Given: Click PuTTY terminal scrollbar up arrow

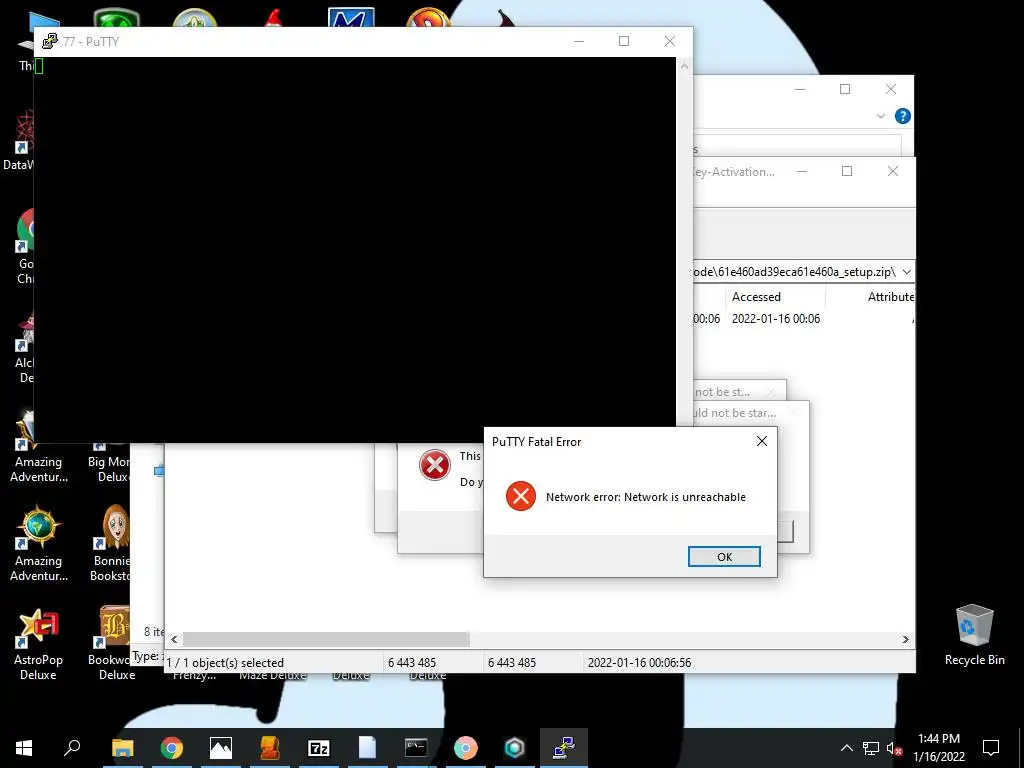Looking at the screenshot, I should [684, 66].
